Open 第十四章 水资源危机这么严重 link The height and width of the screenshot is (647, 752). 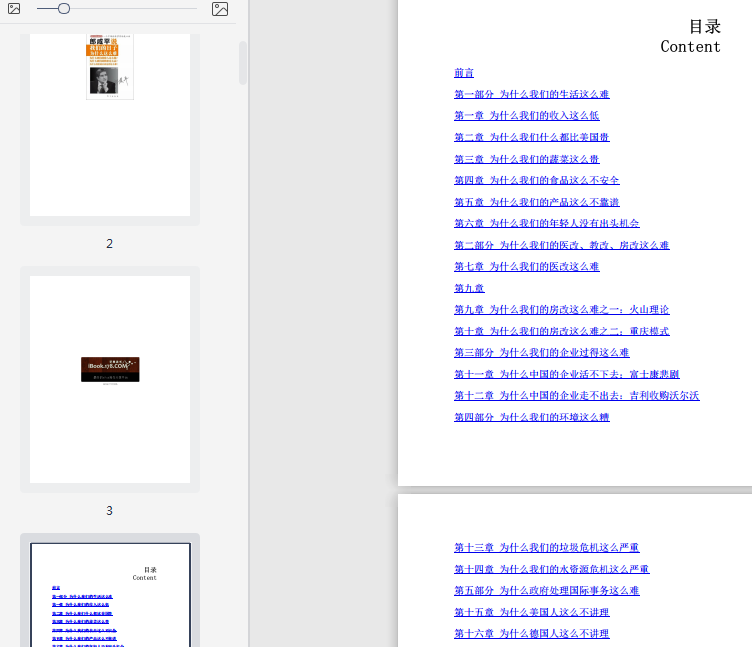(x=552, y=569)
